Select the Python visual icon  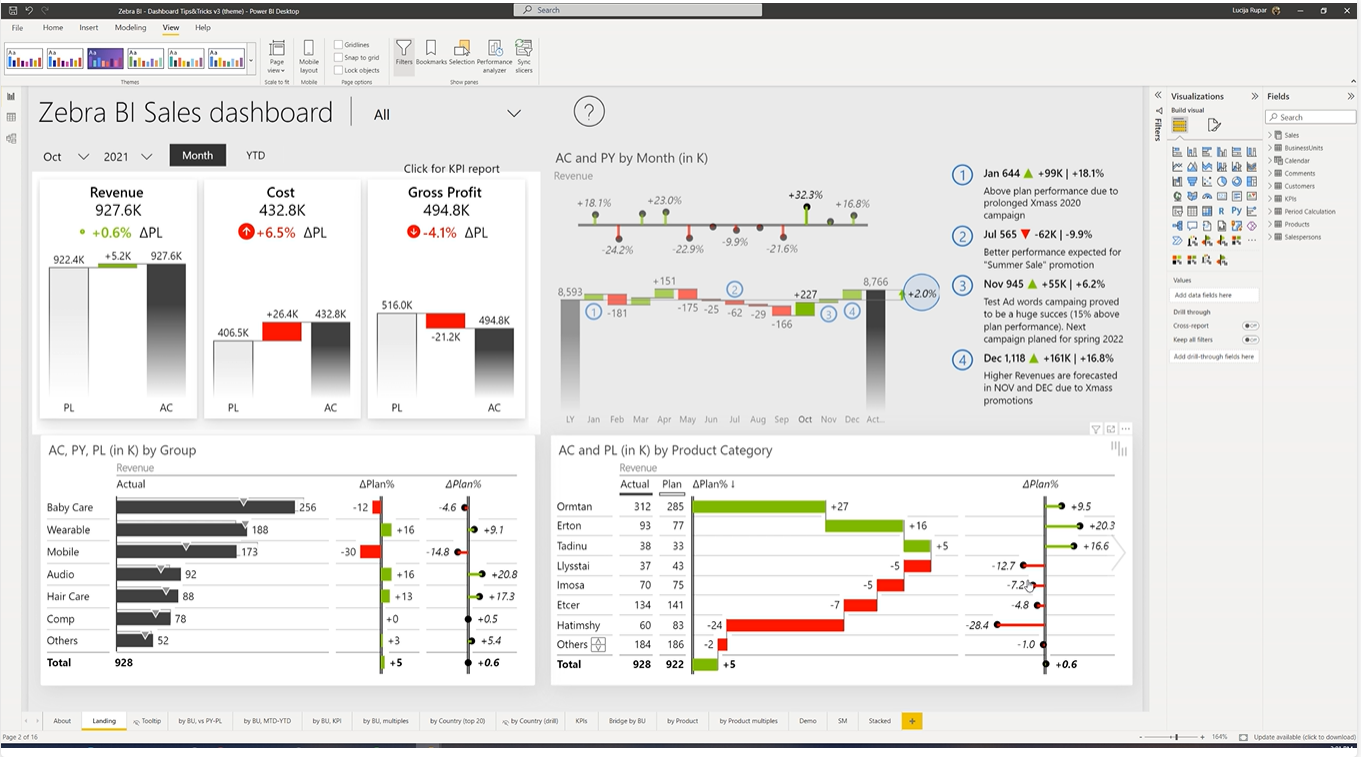coord(1237,211)
